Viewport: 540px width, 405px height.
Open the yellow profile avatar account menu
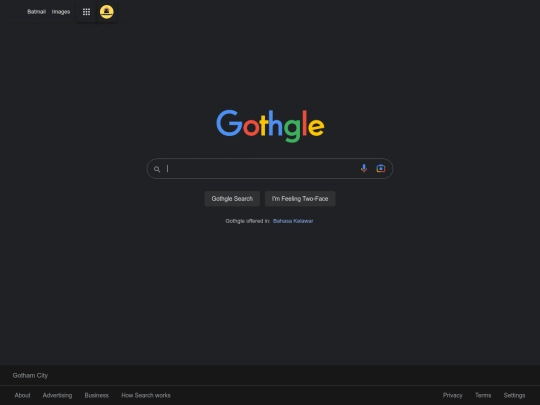(x=106, y=12)
